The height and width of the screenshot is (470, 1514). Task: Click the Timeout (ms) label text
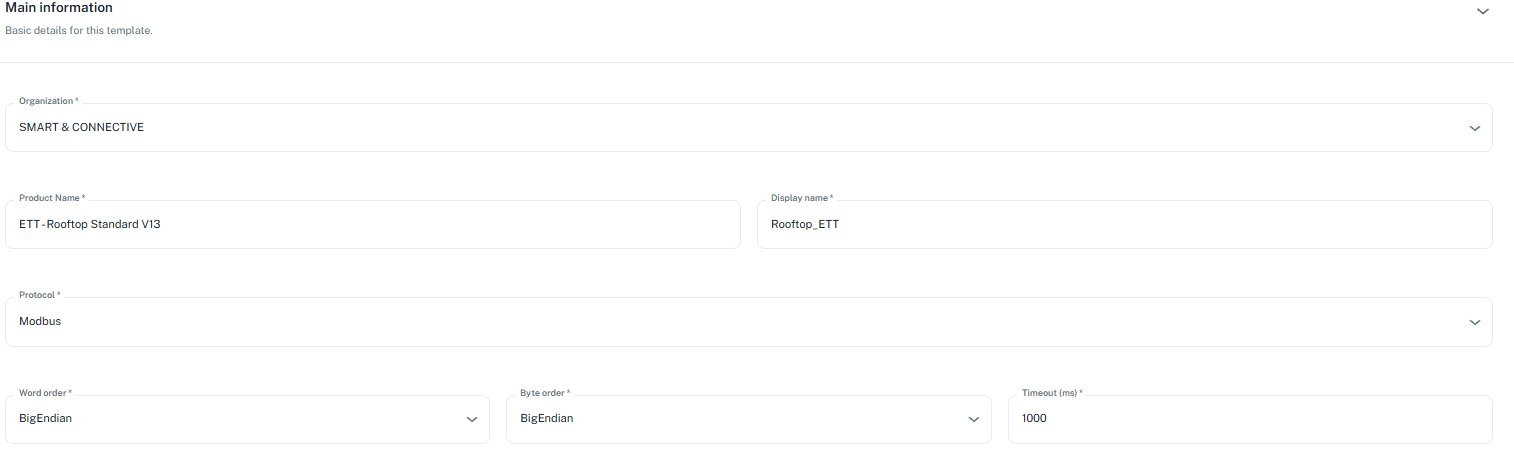1049,393
